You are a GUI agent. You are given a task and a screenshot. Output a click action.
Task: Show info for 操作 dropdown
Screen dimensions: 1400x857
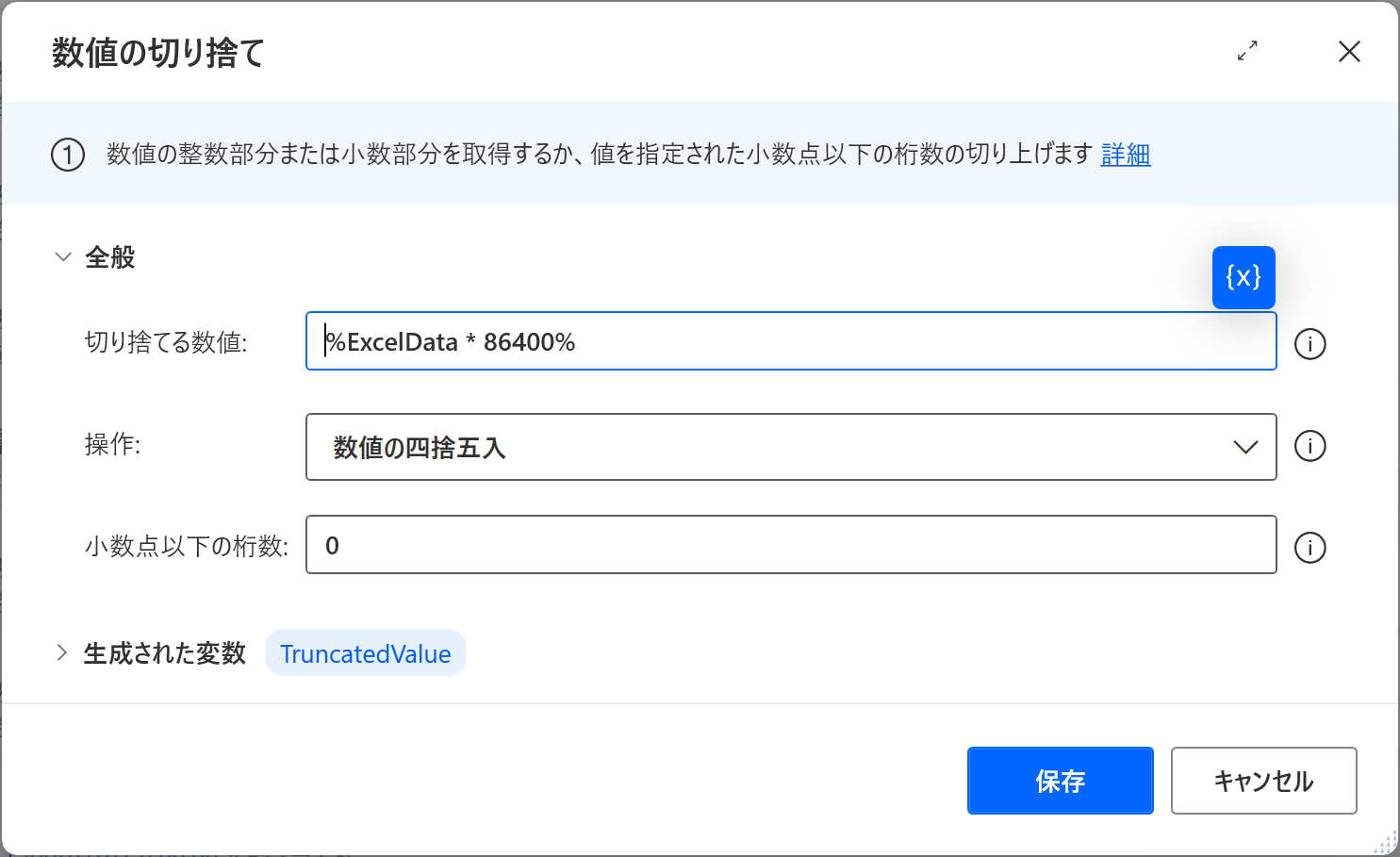pyautogui.click(x=1309, y=446)
